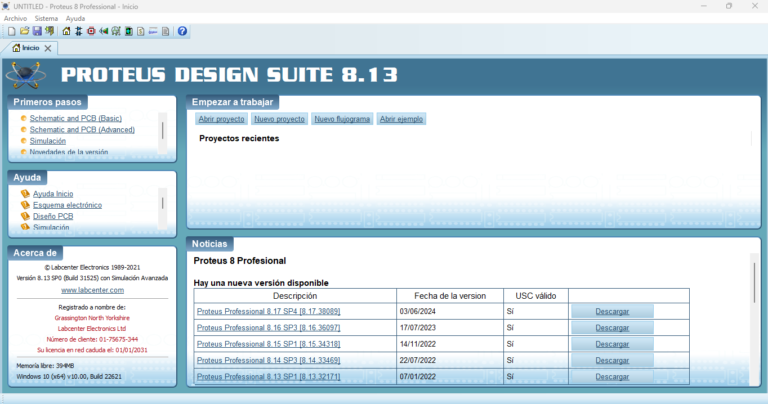The height and width of the screenshot is (404, 768).
Task: Open Proteus Professional 8.13 SP1 link
Action: coord(268,377)
